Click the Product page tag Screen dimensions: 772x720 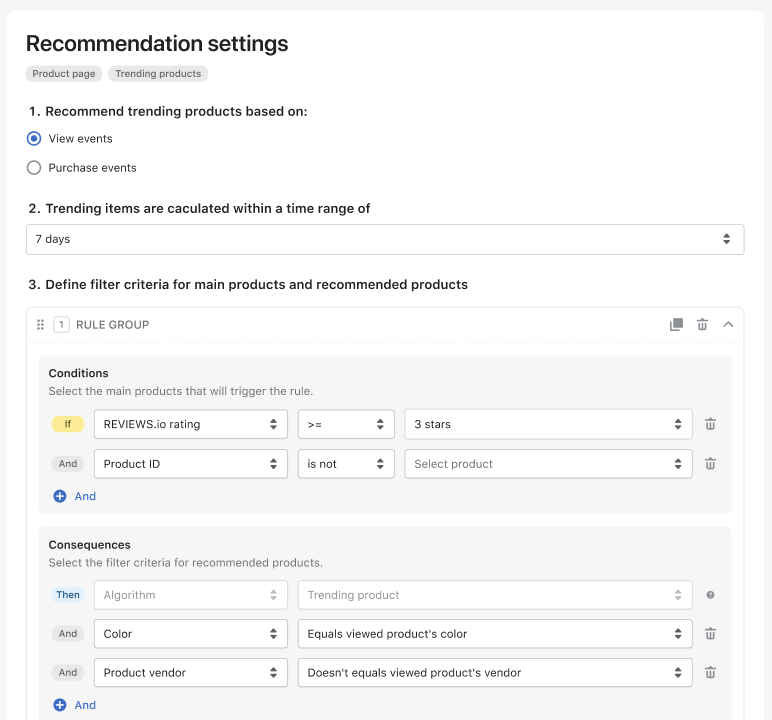coord(64,74)
